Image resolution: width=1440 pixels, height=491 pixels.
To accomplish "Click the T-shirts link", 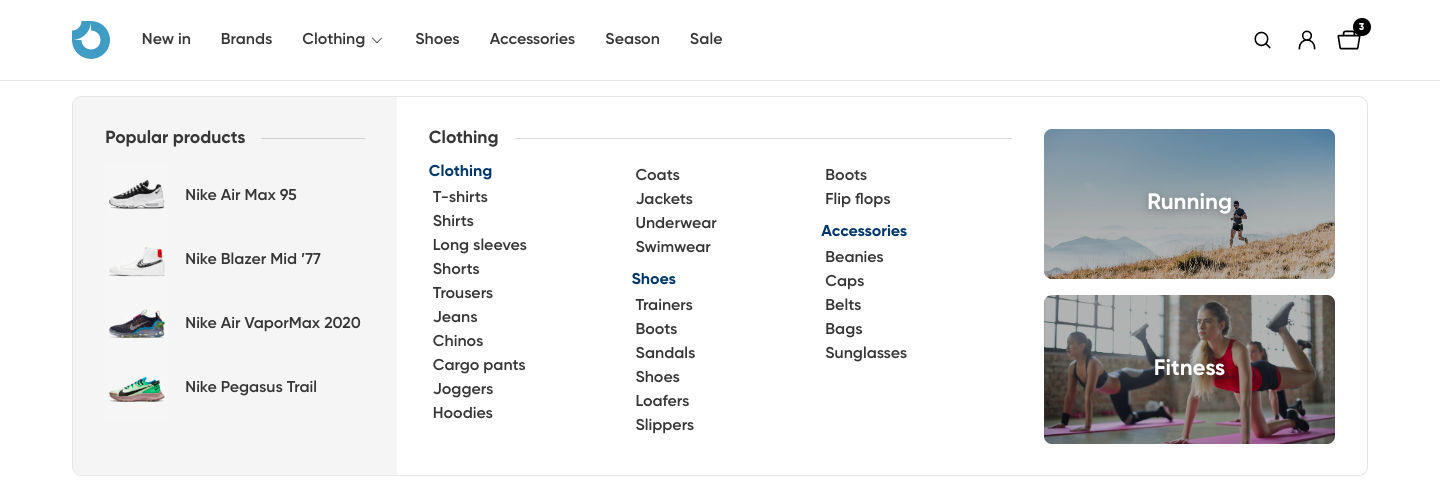I will pos(460,197).
